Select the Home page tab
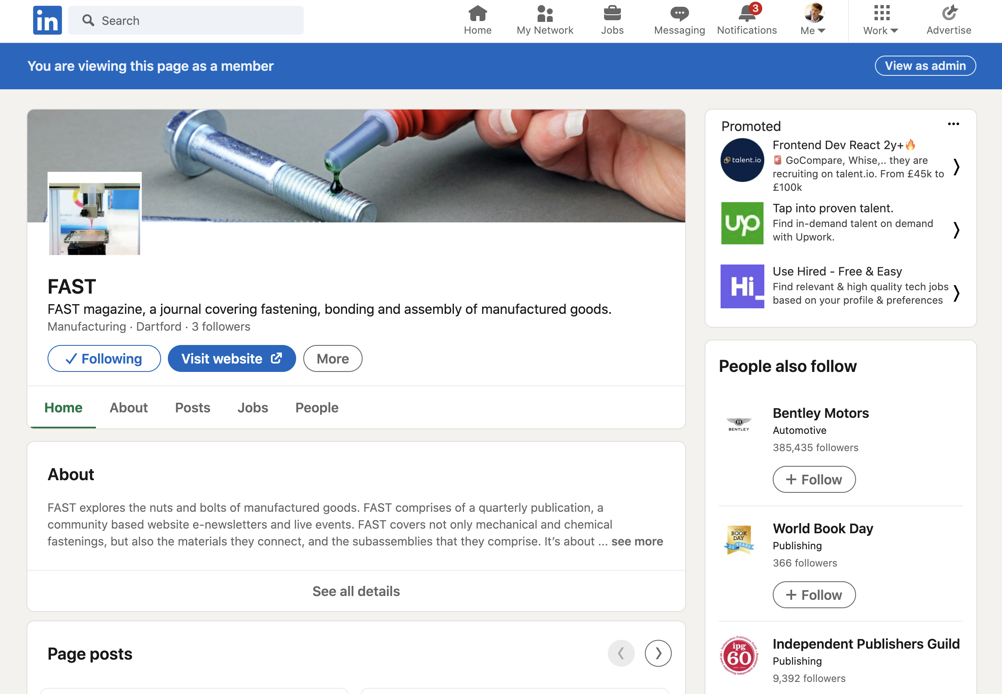 [63, 408]
